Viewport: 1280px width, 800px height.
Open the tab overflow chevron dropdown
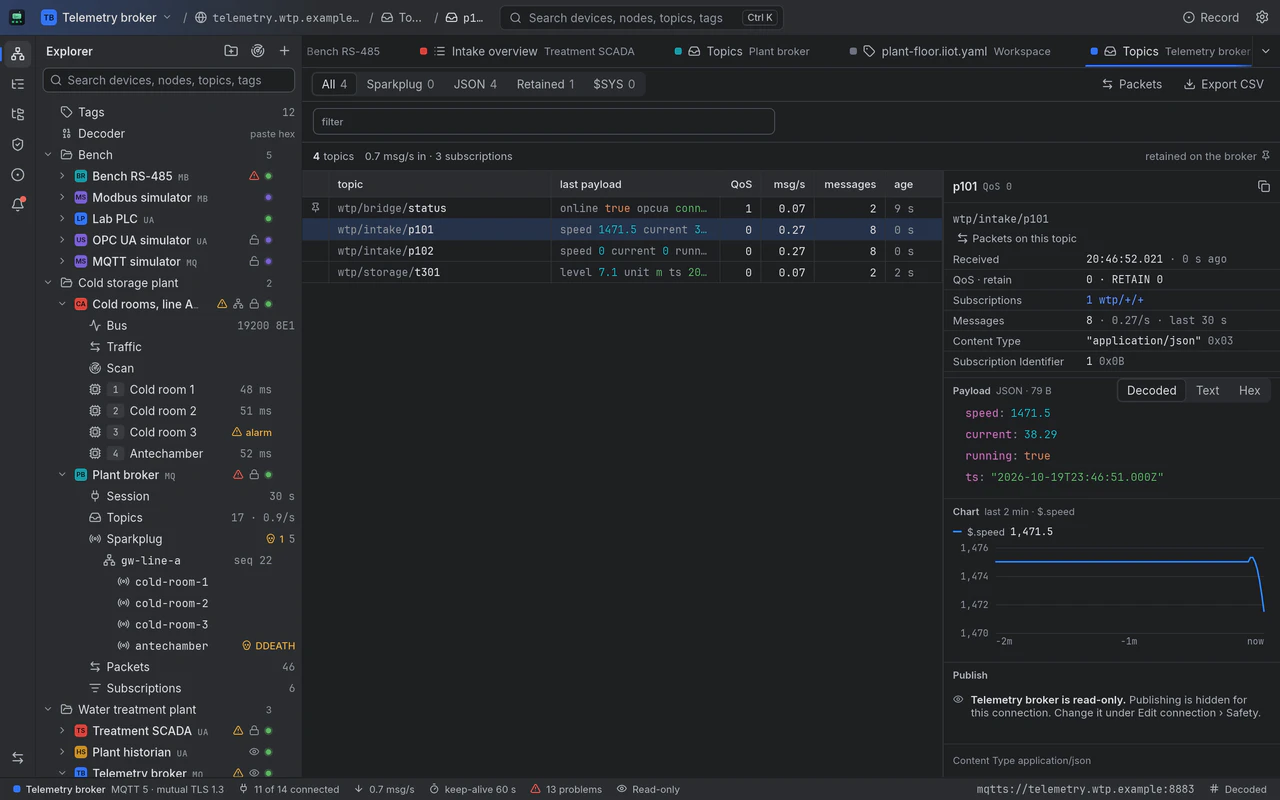1265,51
